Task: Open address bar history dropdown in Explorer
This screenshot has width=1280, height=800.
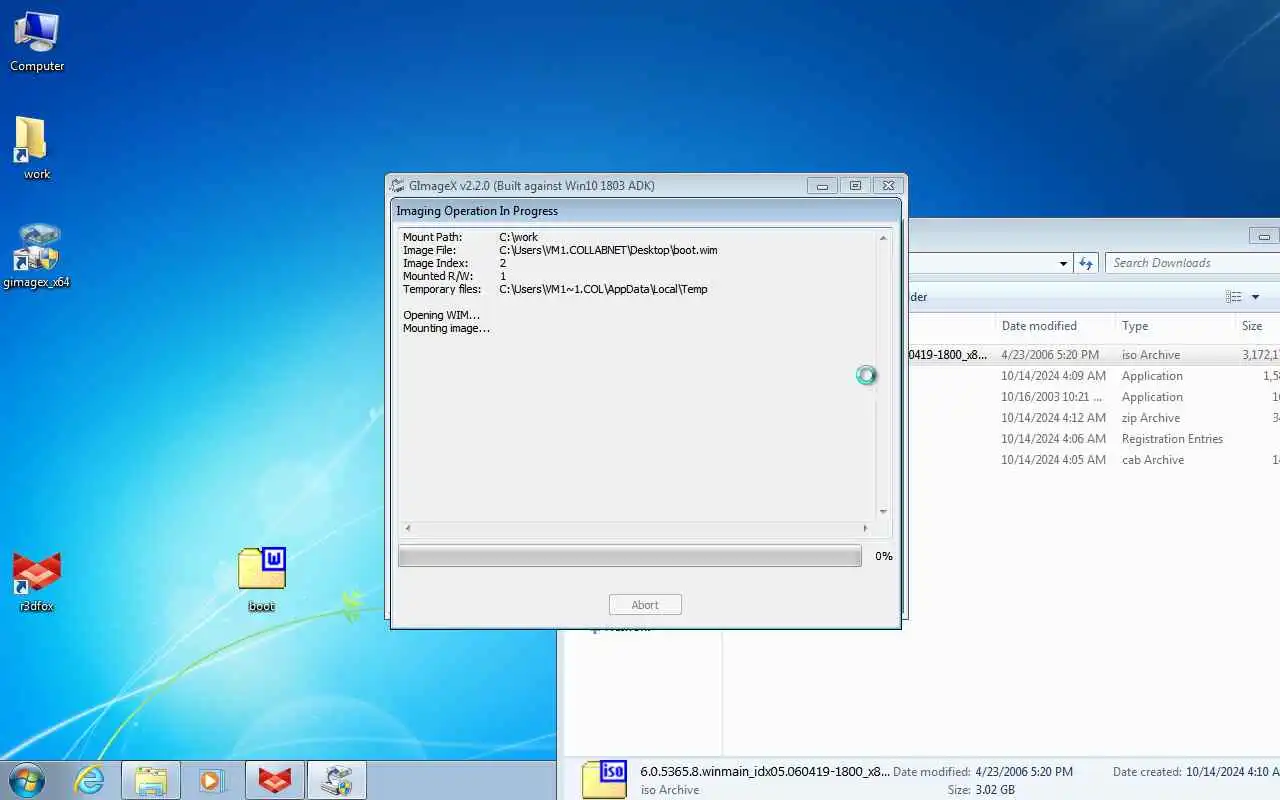Action: [x=1063, y=263]
